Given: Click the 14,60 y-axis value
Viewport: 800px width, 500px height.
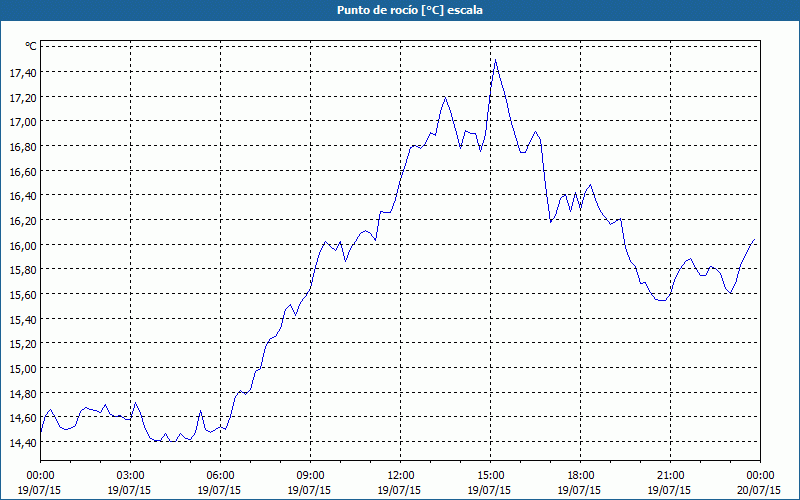Looking at the screenshot, I should [23, 418].
